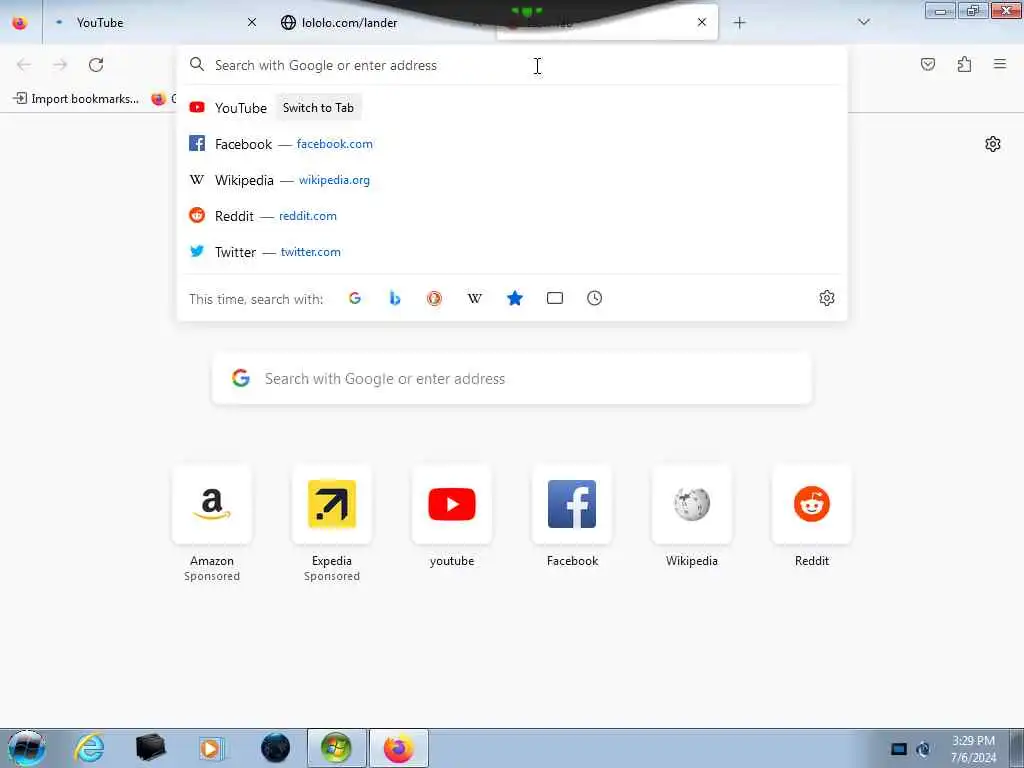Open the Windows flag taskbar button
The height and width of the screenshot is (768, 1024).
tap(336, 748)
